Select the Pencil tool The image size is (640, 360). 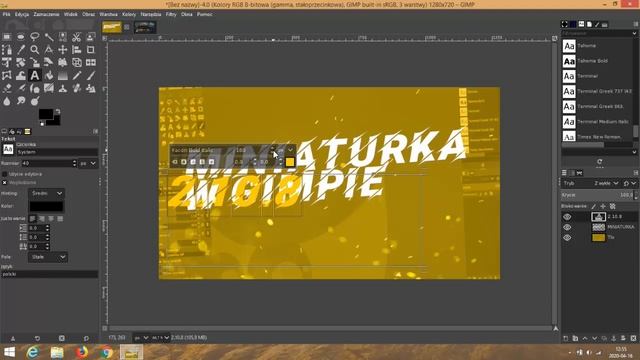point(76,75)
